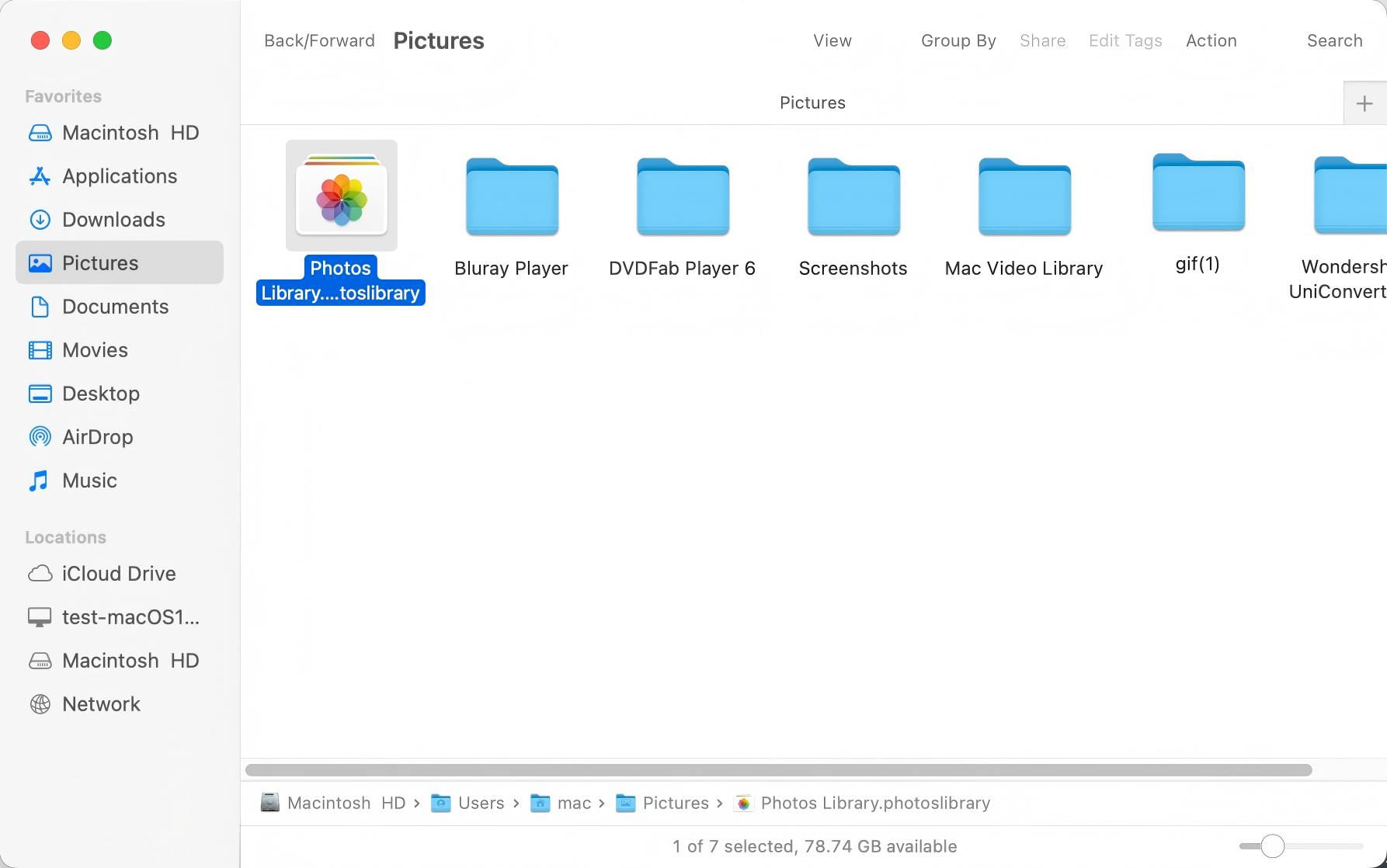Open the Screenshots folder
Viewport: 1387px width, 868px height.
853,196
